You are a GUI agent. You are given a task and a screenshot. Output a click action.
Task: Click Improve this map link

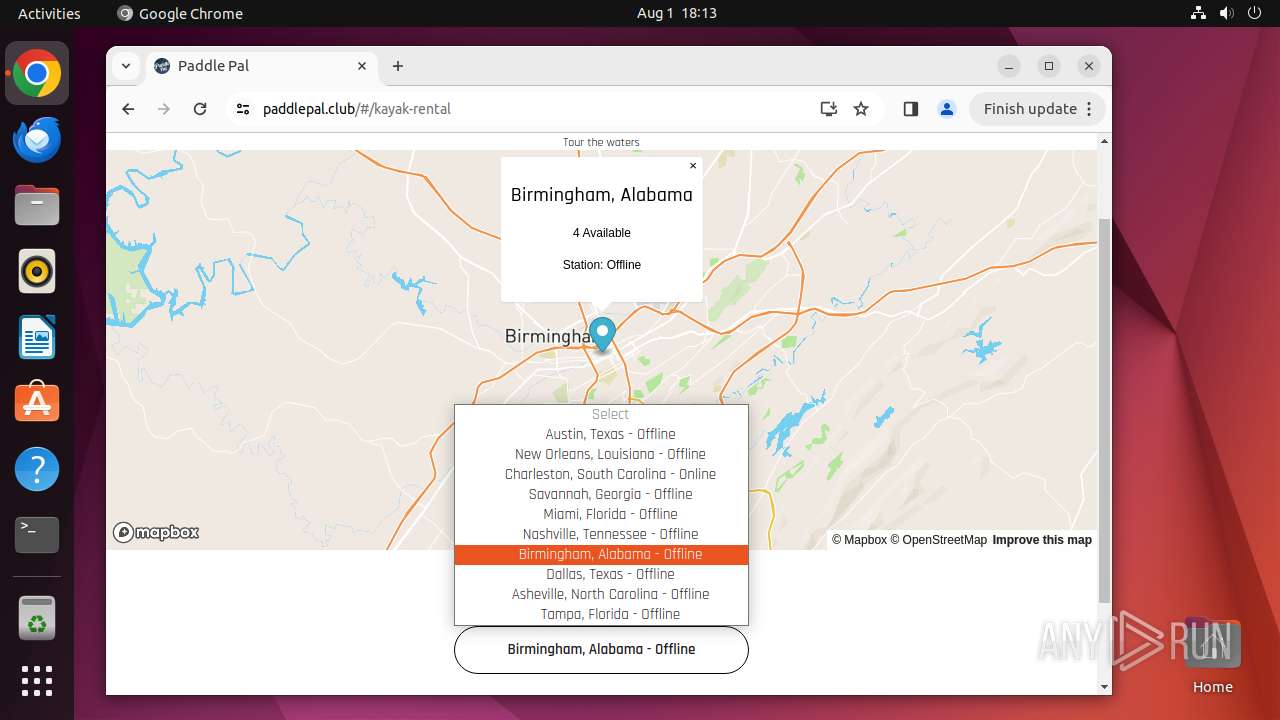1042,540
